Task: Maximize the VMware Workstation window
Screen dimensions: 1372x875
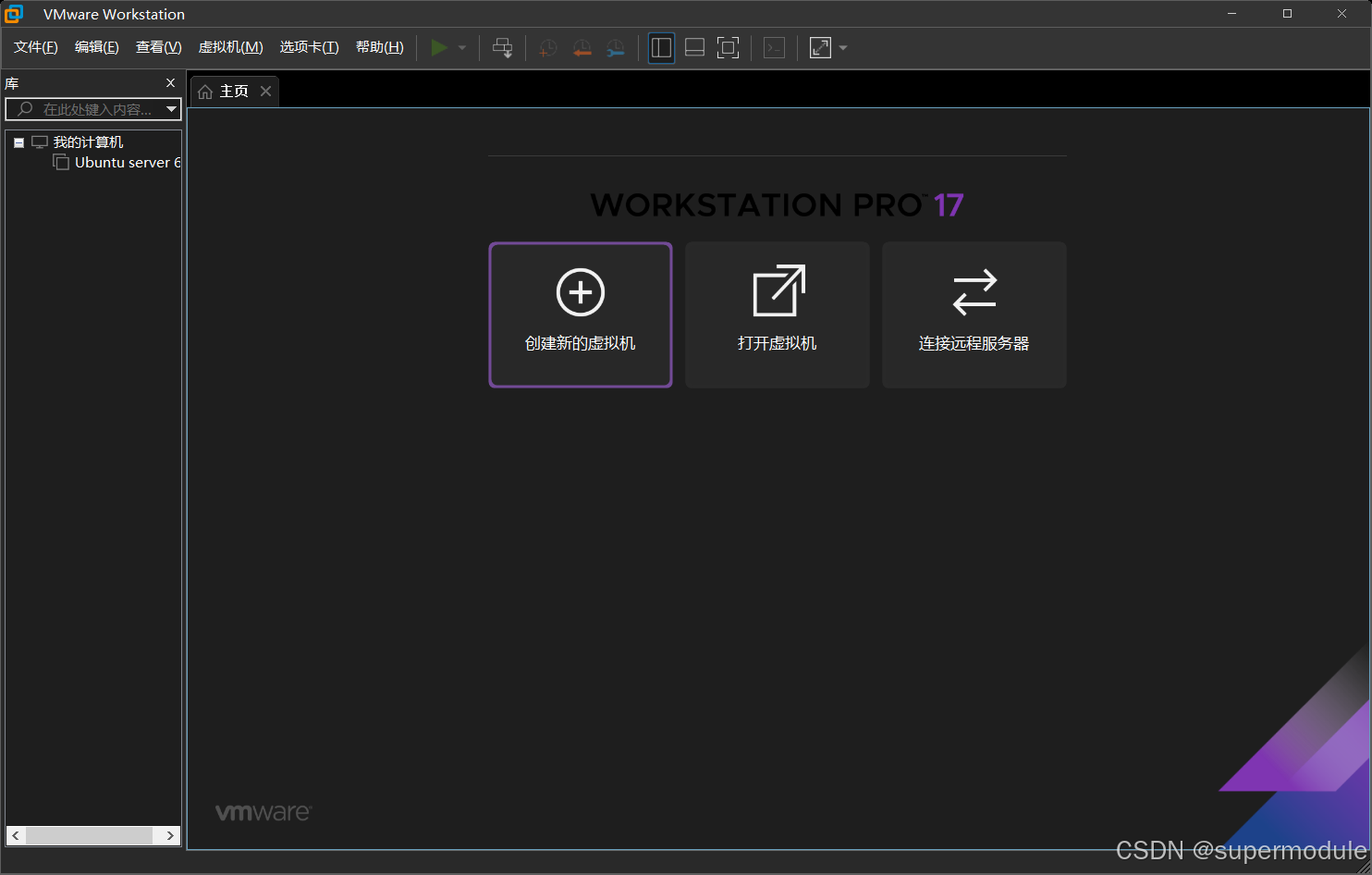Action: [1287, 14]
